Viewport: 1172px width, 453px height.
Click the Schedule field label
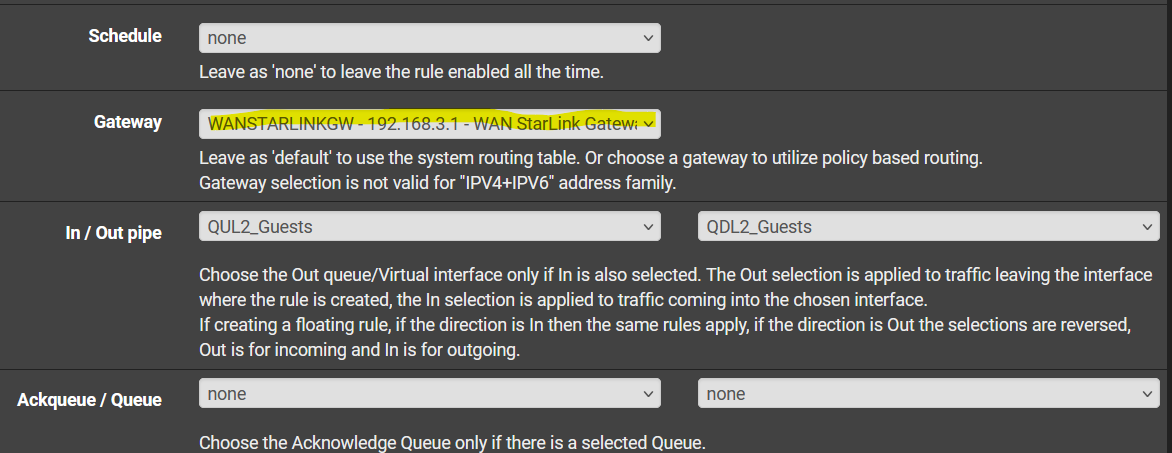(125, 36)
